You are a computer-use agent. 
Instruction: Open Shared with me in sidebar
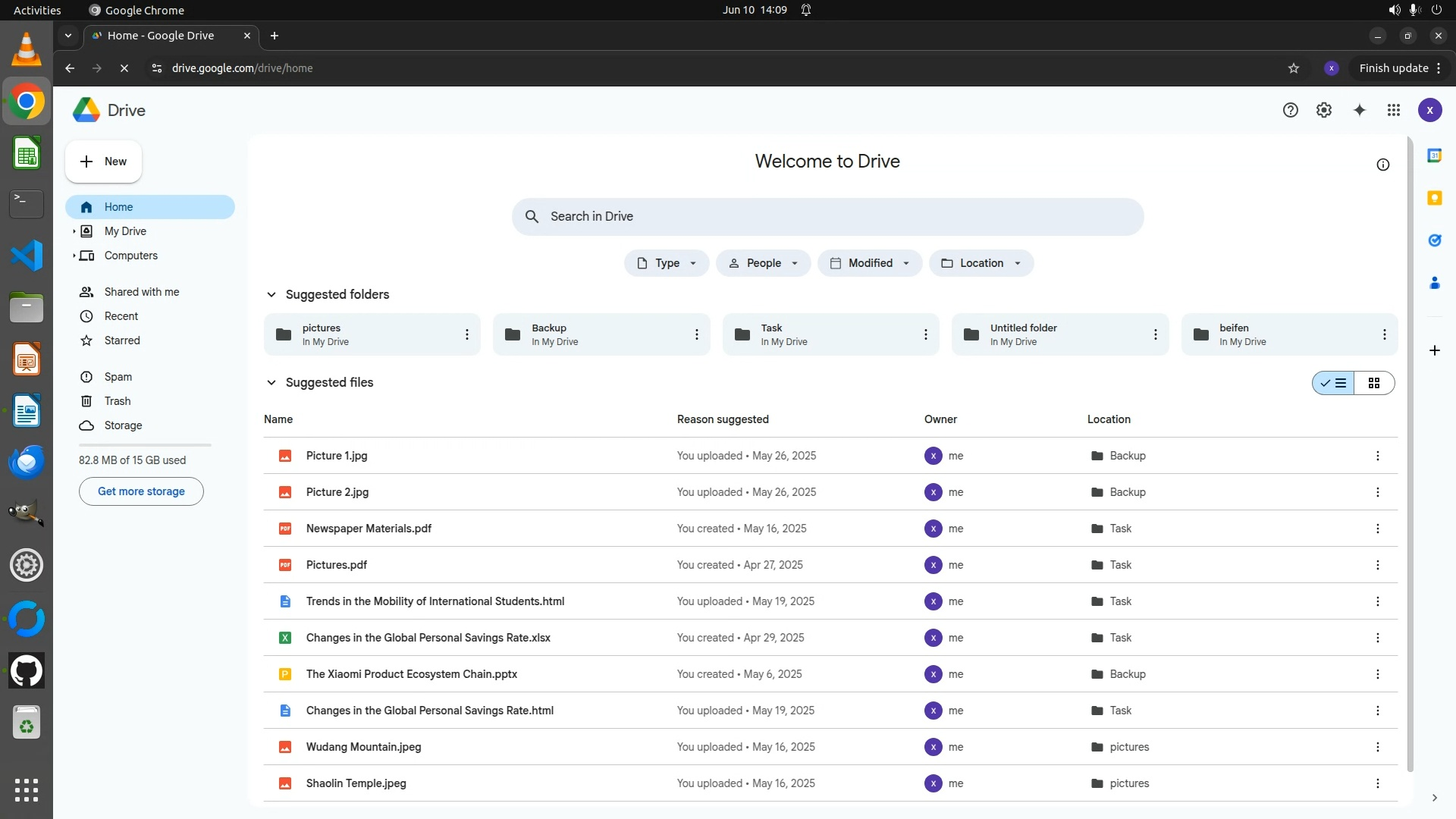pyautogui.click(x=142, y=292)
